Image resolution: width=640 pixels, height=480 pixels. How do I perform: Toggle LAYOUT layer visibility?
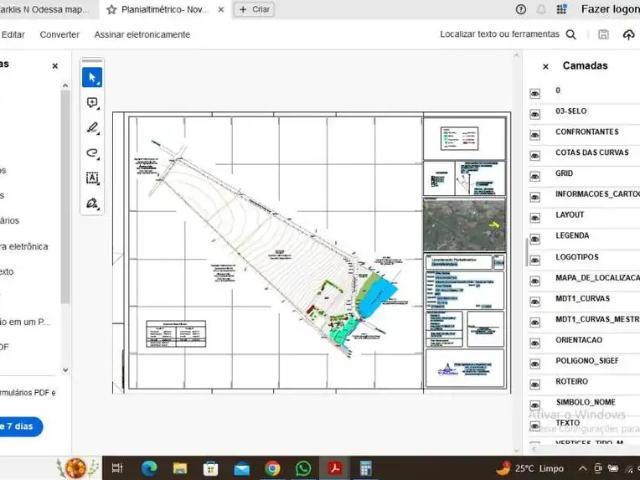(535, 218)
